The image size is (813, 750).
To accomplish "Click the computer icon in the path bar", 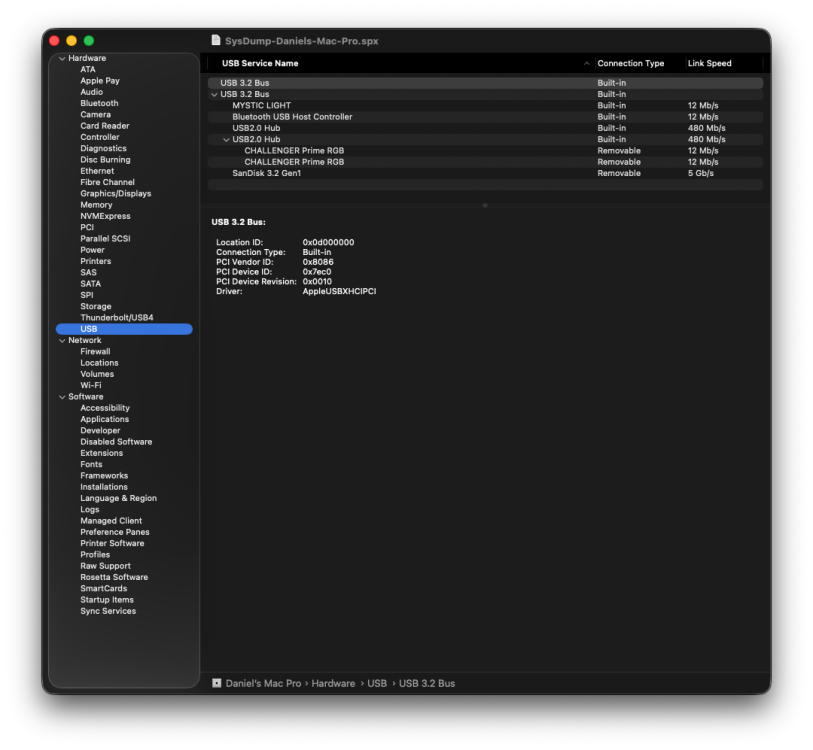I will pyautogui.click(x=217, y=683).
